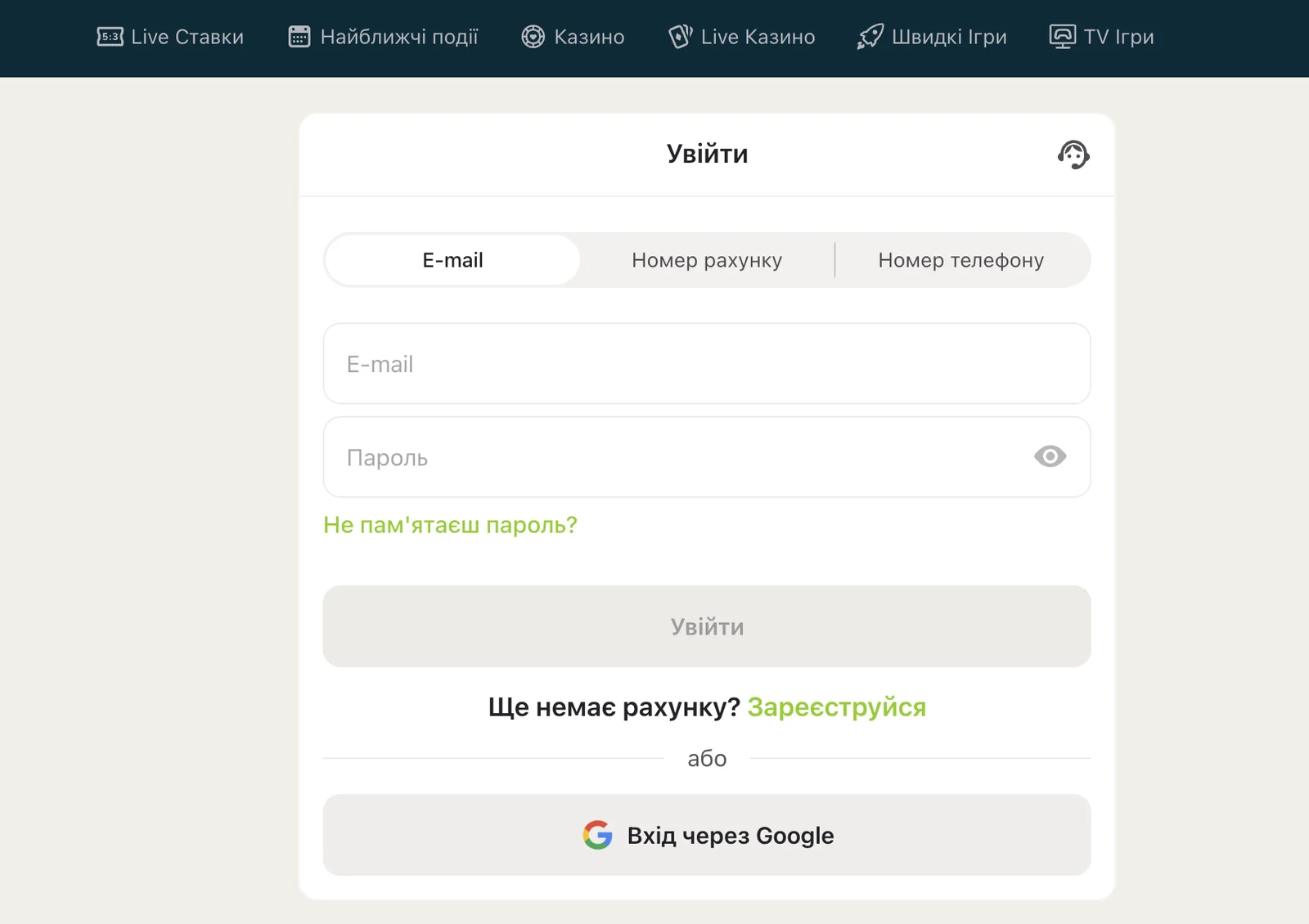This screenshot has height=924, width=1309.
Task: Open the Казино section
Action: (x=573, y=37)
